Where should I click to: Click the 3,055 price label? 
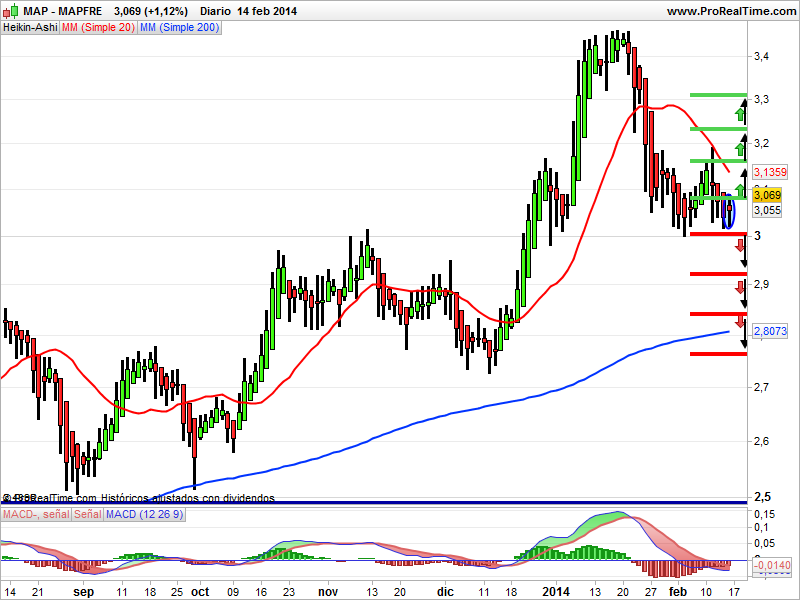(x=767, y=210)
